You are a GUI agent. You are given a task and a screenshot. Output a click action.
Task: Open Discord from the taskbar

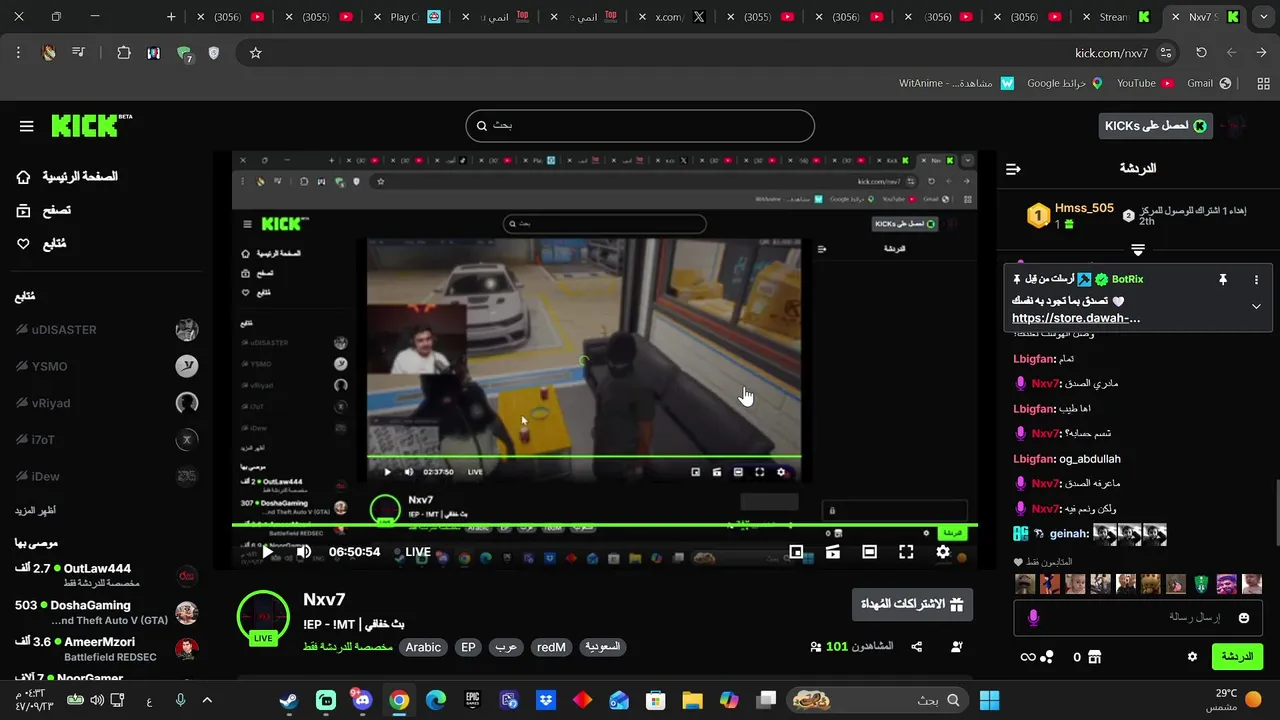click(x=362, y=700)
